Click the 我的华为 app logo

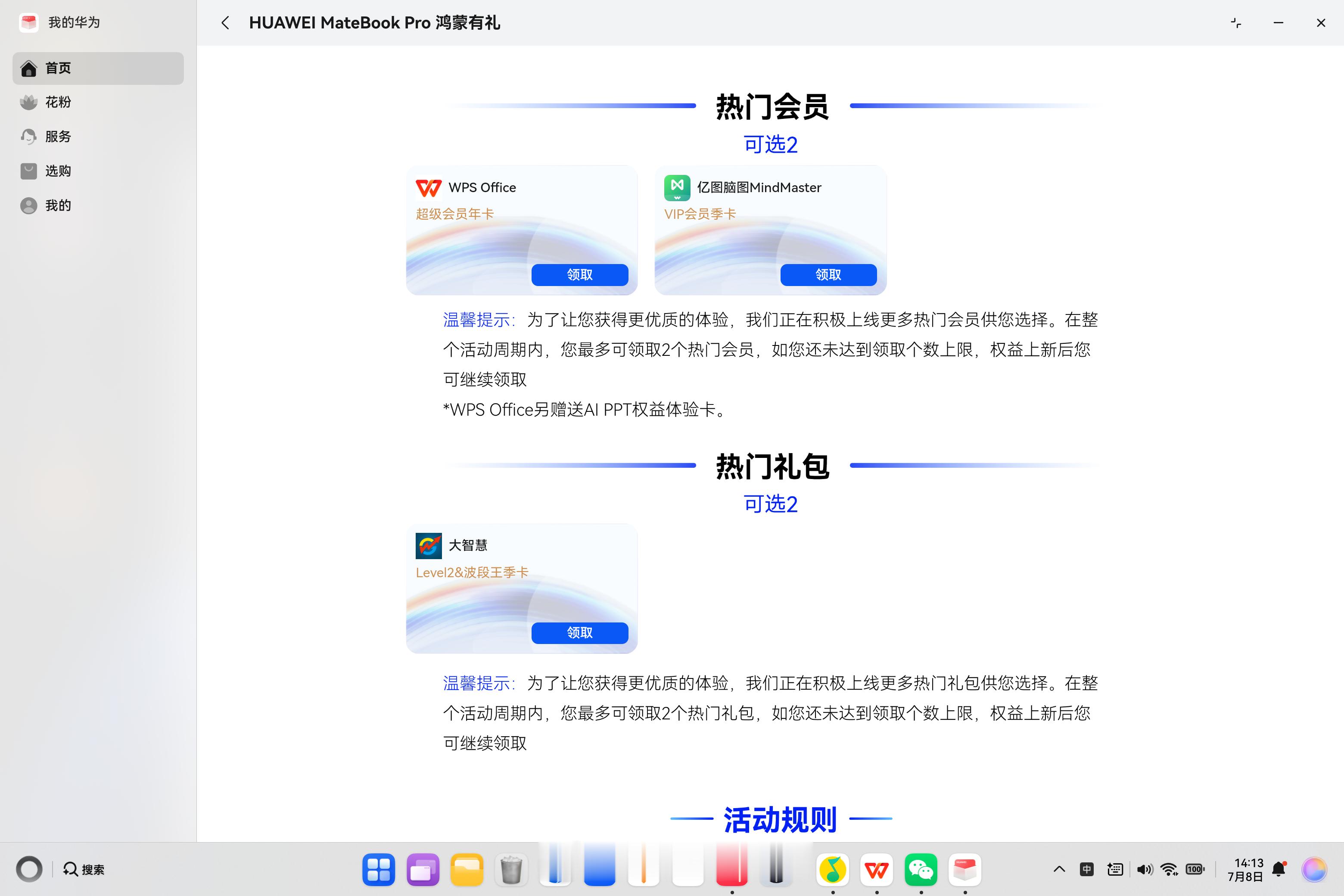click(28, 22)
